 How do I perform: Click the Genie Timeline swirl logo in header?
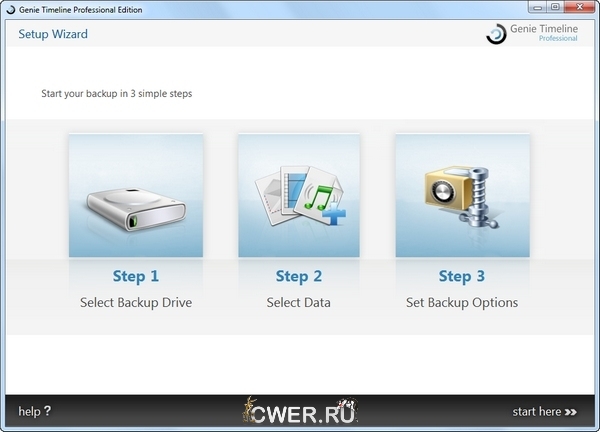coord(496,34)
